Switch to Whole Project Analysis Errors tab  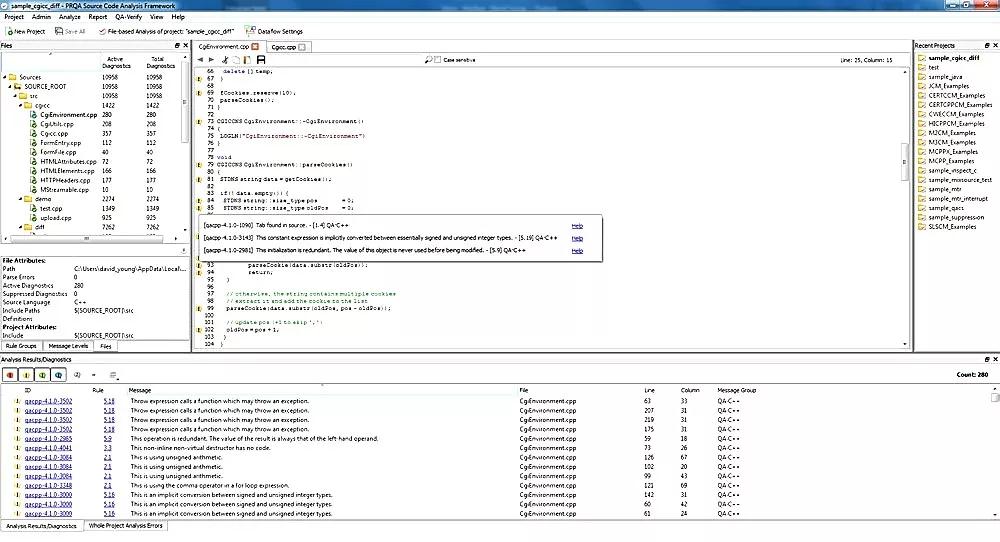pyautogui.click(x=126, y=526)
